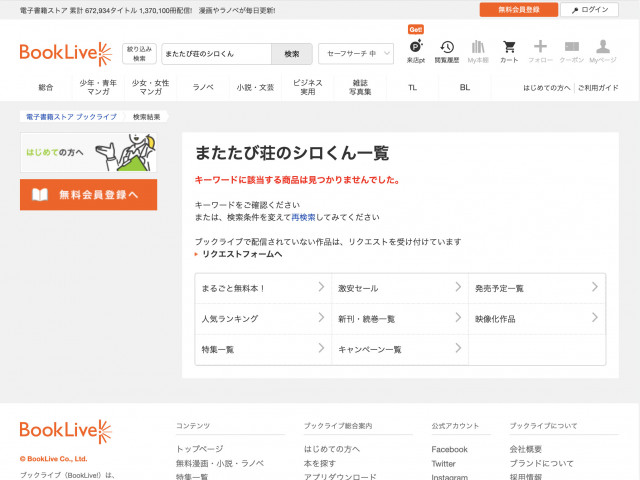Click the BookLive logo in header

point(66,54)
